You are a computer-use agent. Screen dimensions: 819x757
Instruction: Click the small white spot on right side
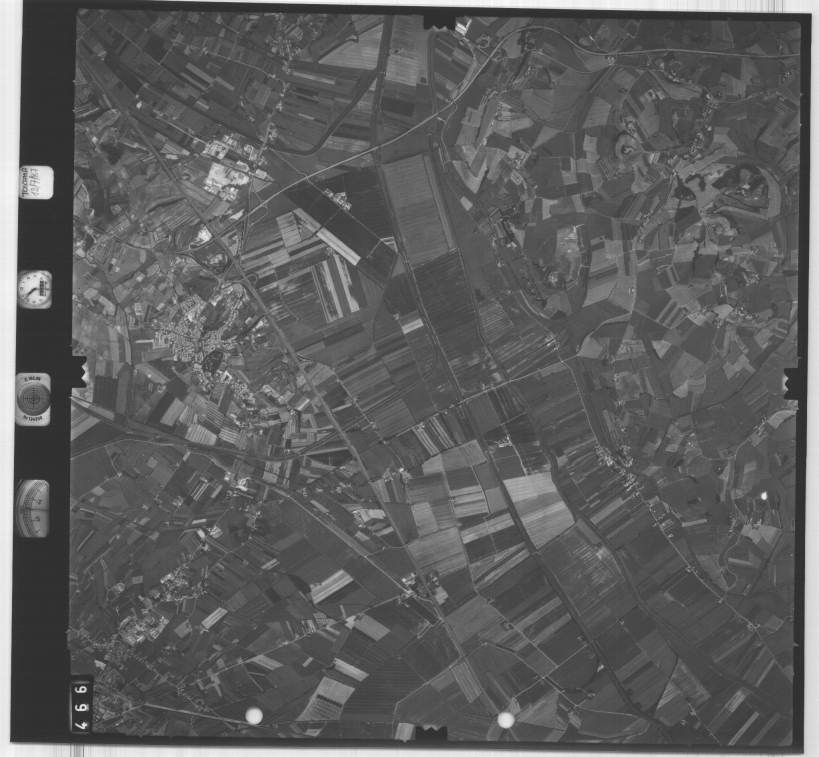[x=765, y=495]
